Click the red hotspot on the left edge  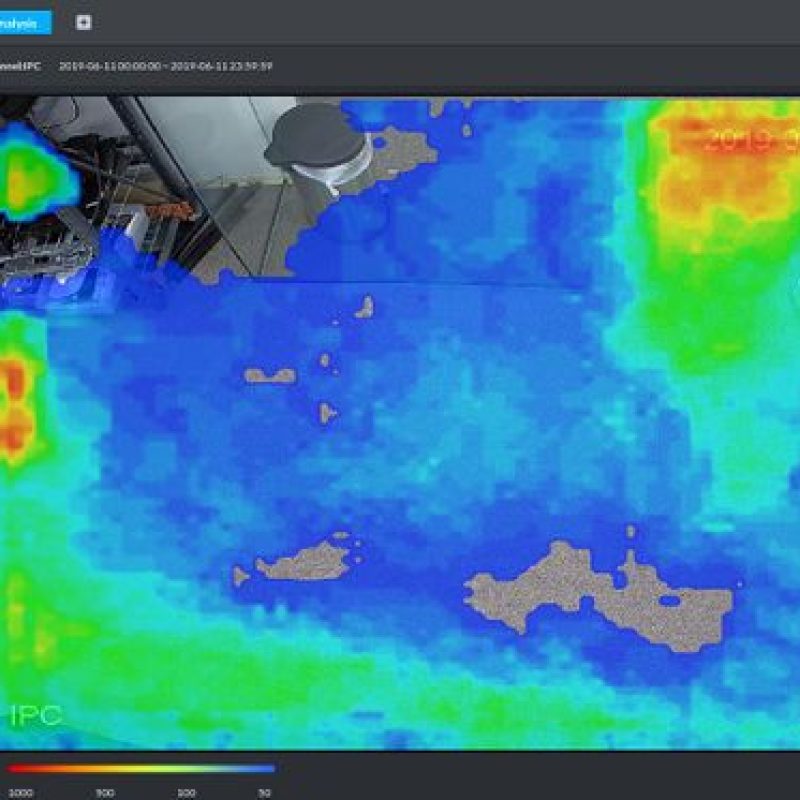[x=16, y=405]
